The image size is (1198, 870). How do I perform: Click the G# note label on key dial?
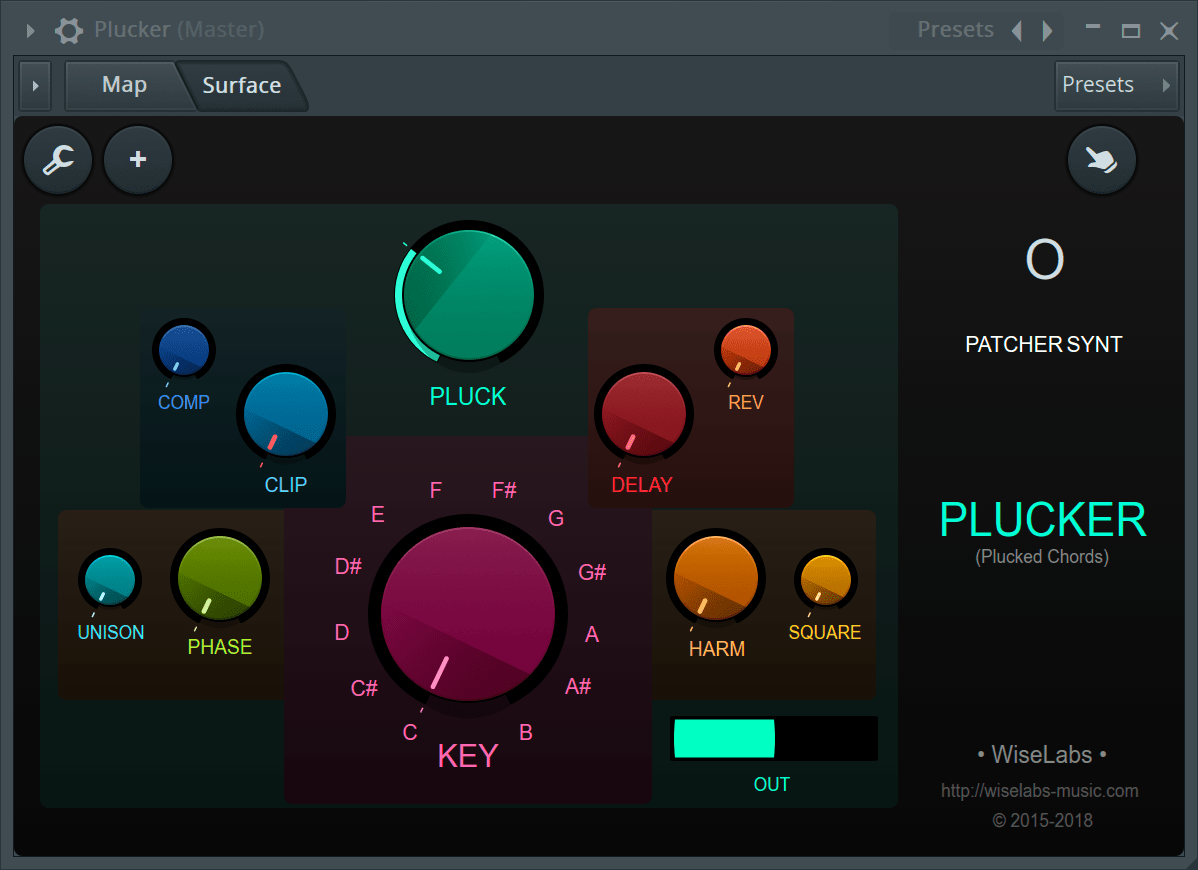(x=592, y=573)
